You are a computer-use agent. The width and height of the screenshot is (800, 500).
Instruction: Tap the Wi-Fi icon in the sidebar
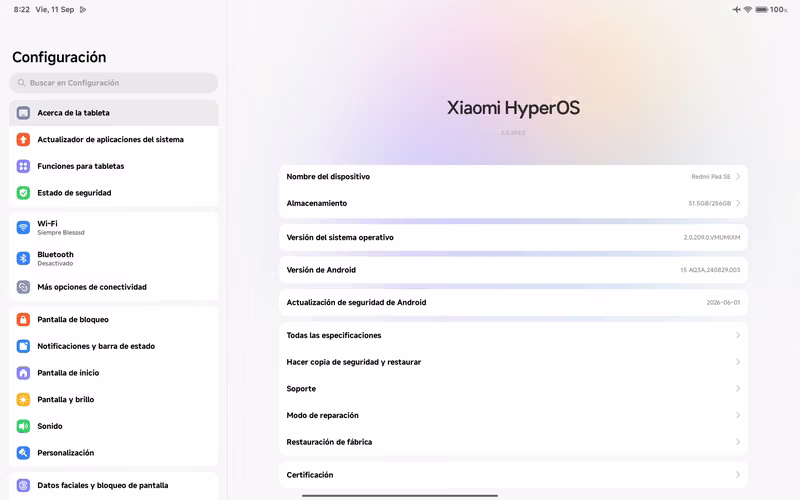(23, 227)
